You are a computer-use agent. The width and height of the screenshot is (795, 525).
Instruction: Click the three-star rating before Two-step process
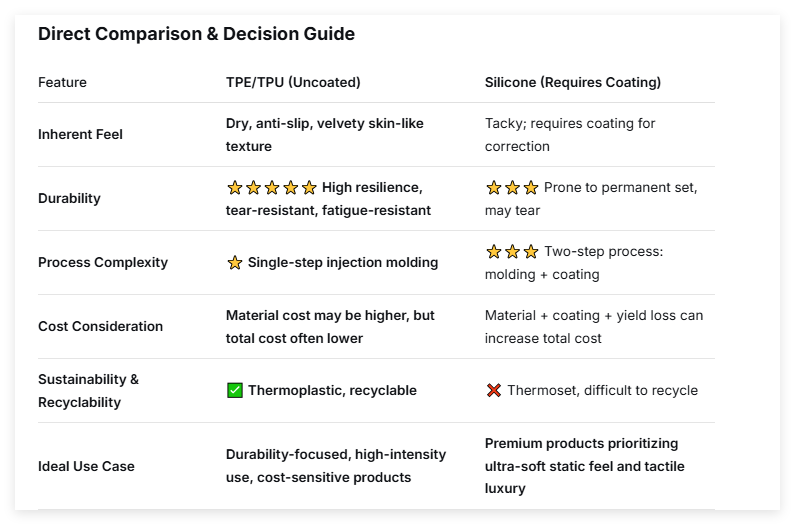pyautogui.click(x=512, y=252)
